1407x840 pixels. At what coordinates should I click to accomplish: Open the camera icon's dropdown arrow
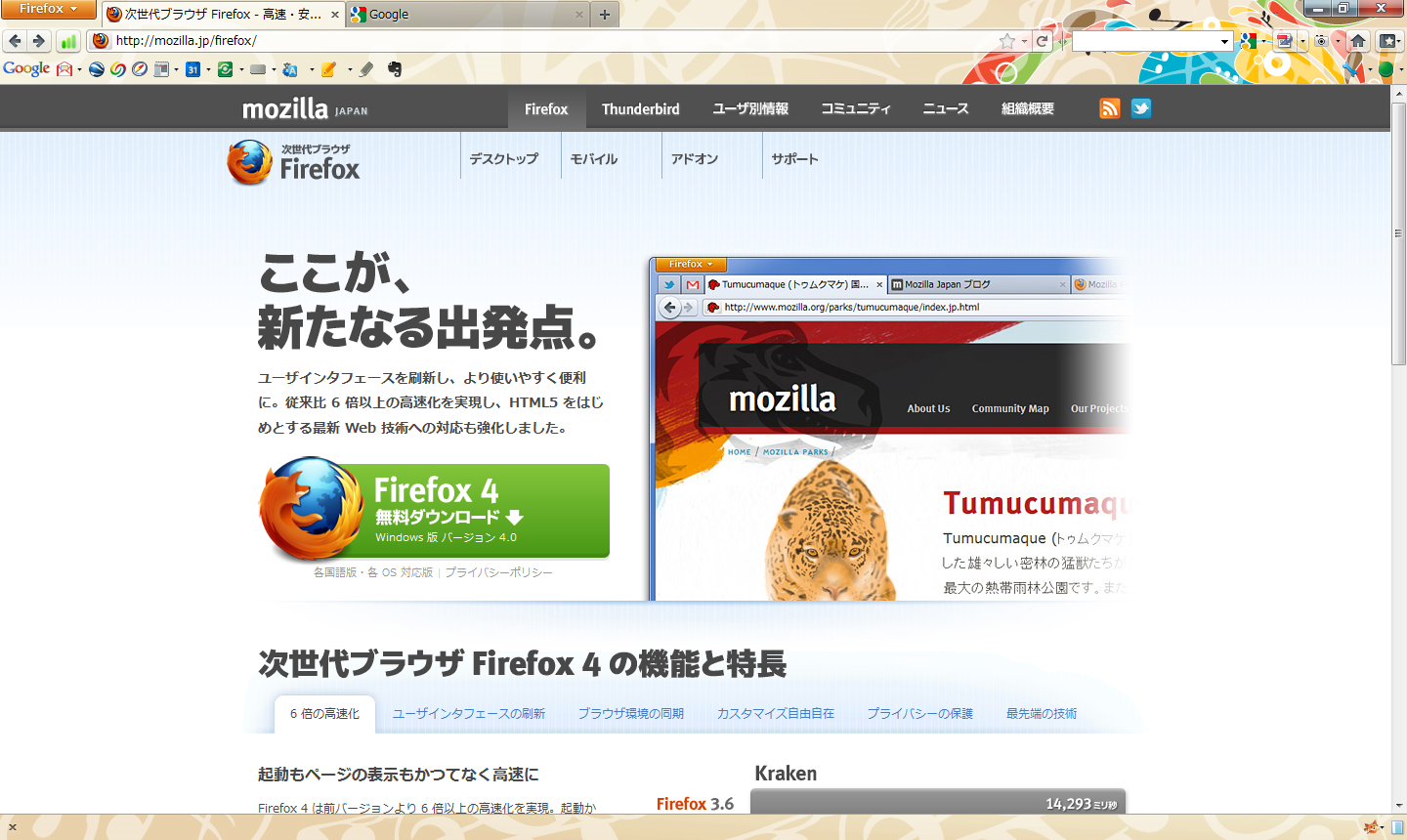(1338, 41)
